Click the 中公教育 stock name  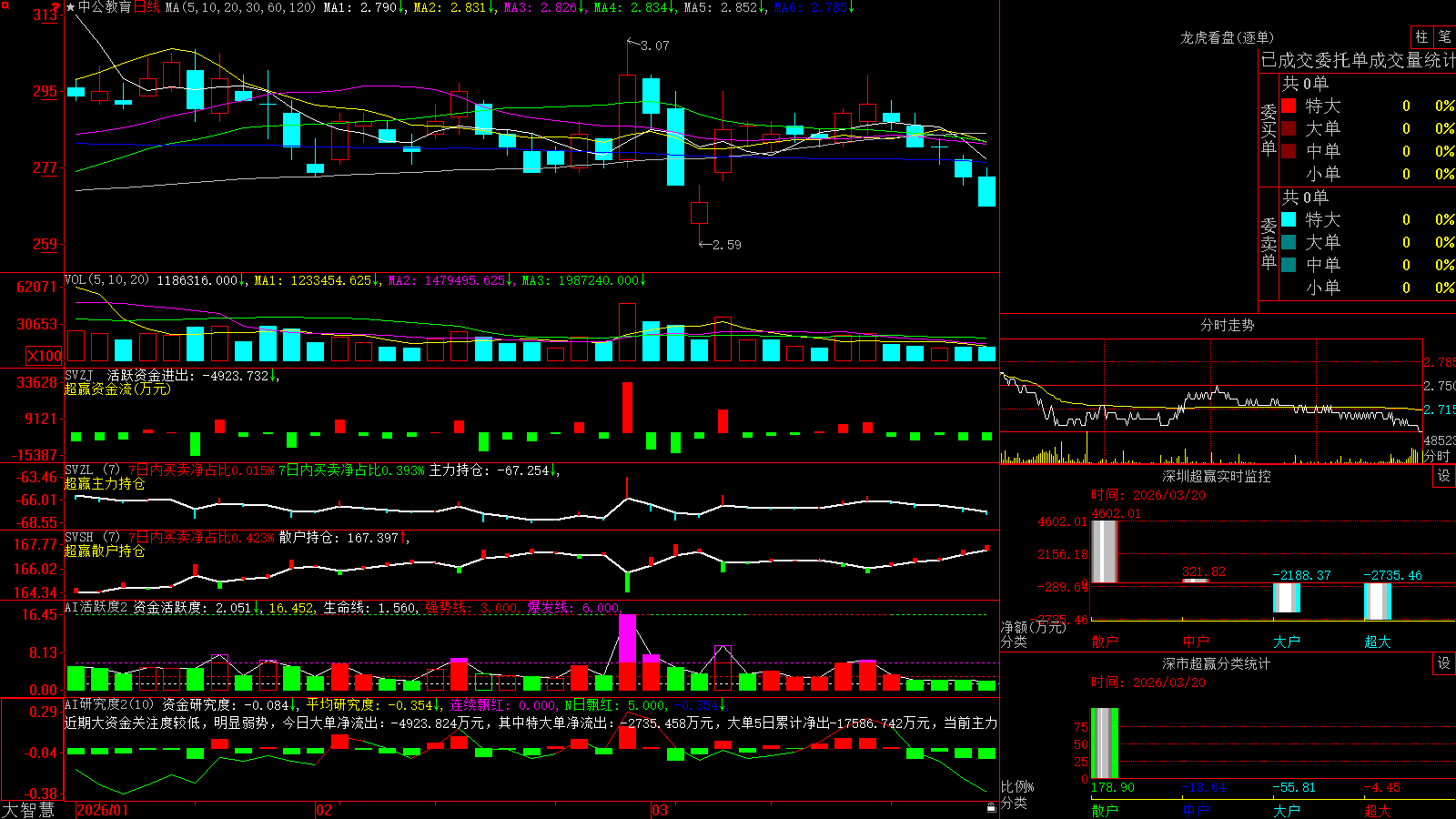105,7
